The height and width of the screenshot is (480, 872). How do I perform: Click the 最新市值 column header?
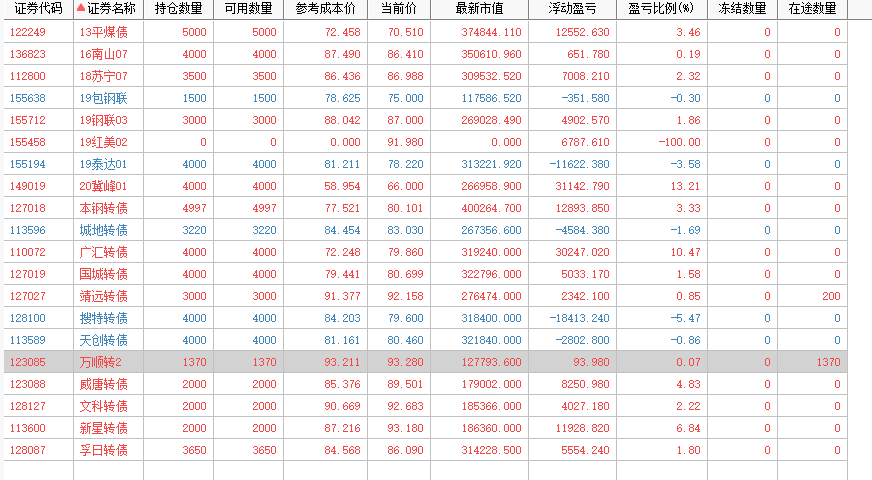click(479, 8)
